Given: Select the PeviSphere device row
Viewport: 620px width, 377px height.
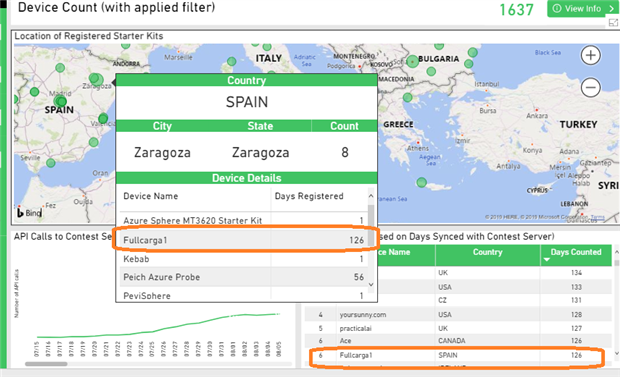Looking at the screenshot, I should [x=244, y=295].
